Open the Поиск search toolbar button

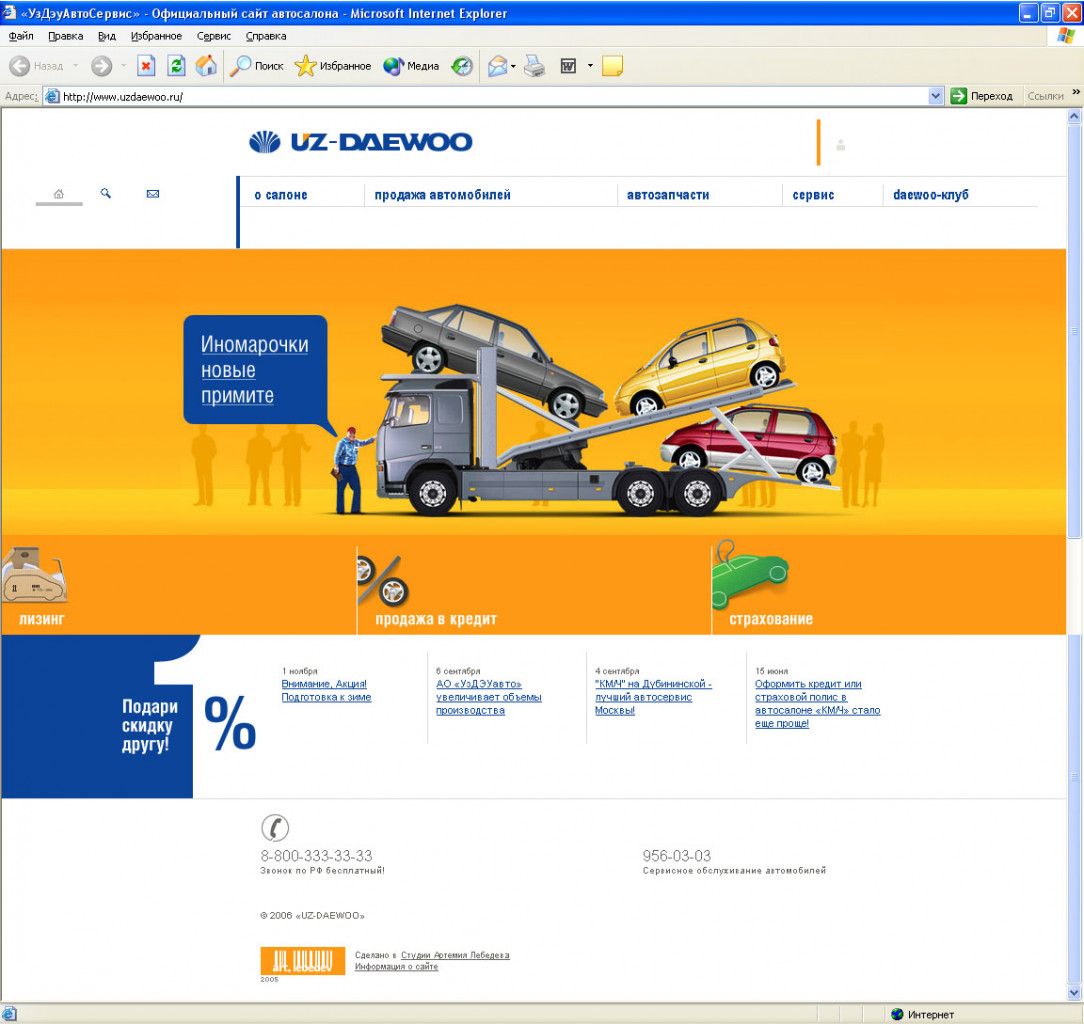[x=256, y=66]
